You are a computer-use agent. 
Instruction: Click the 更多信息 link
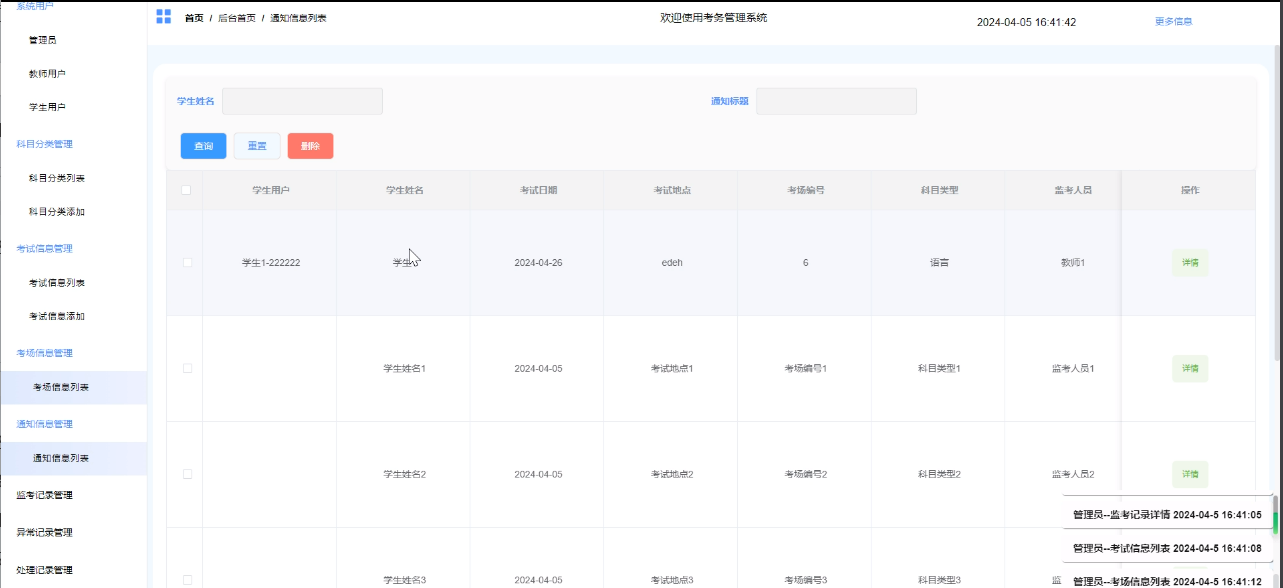pos(1173,21)
